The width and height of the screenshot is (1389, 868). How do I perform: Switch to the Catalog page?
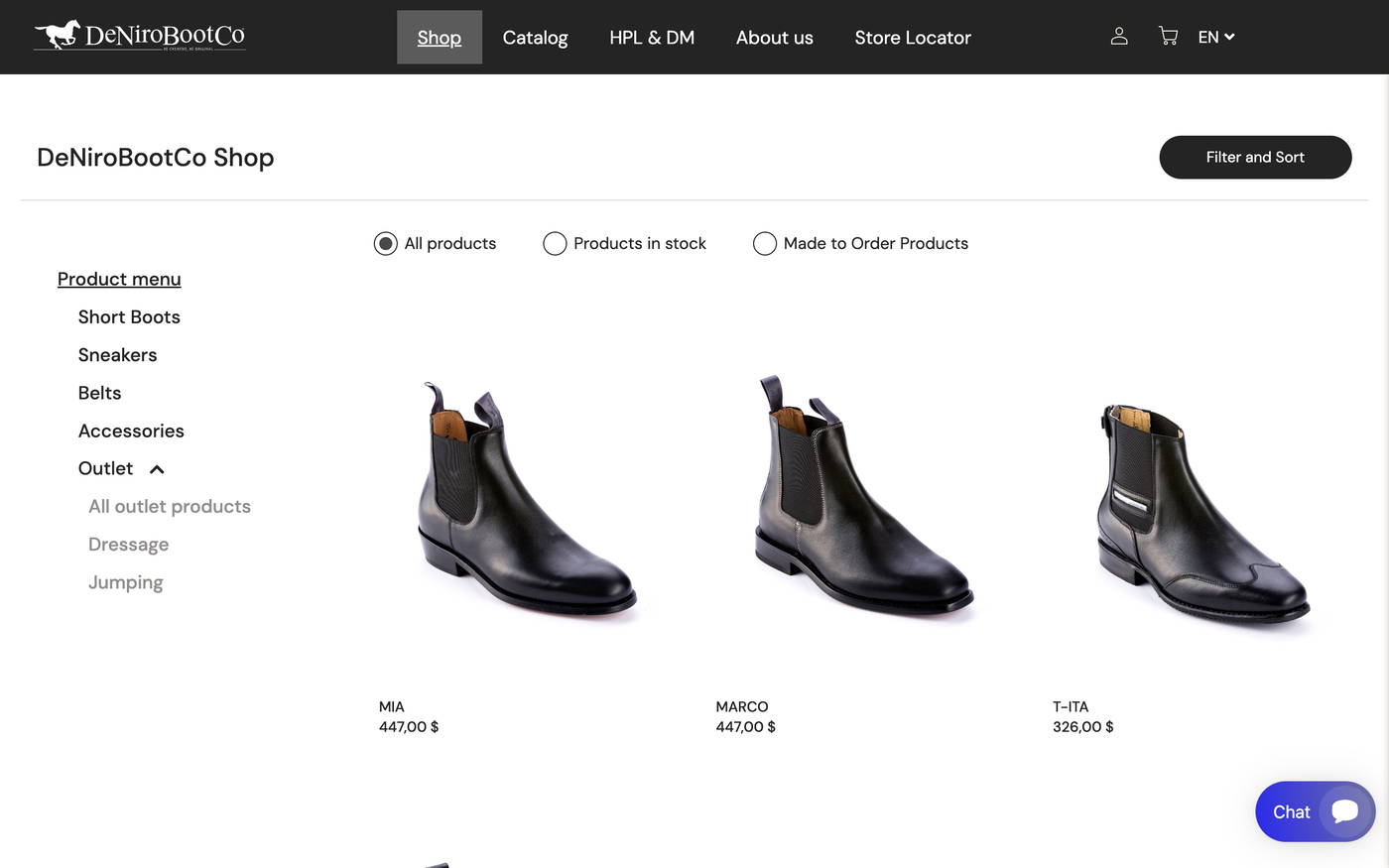click(535, 37)
